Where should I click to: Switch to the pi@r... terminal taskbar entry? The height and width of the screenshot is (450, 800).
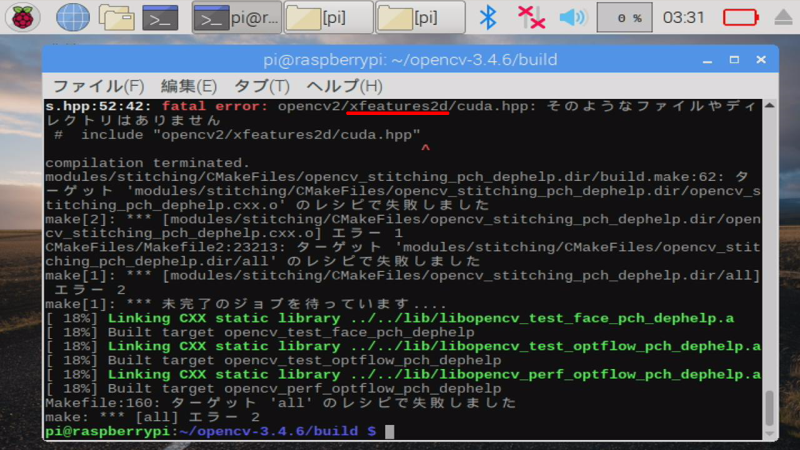[x=237, y=18]
